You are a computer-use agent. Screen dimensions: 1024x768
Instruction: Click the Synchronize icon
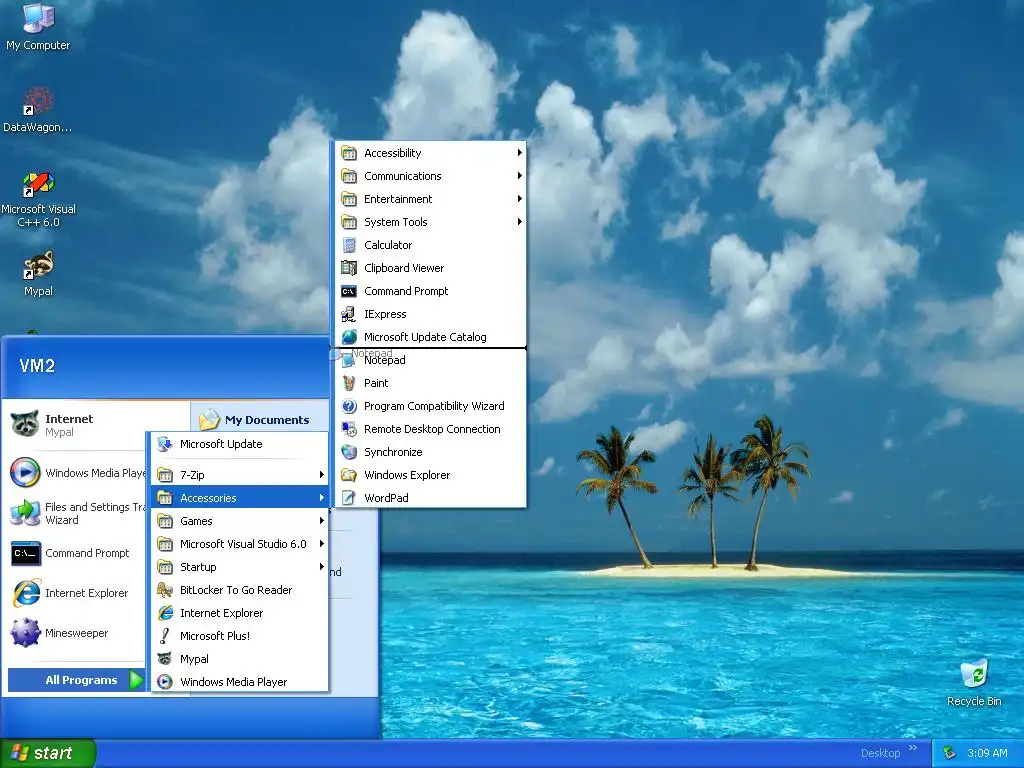349,452
